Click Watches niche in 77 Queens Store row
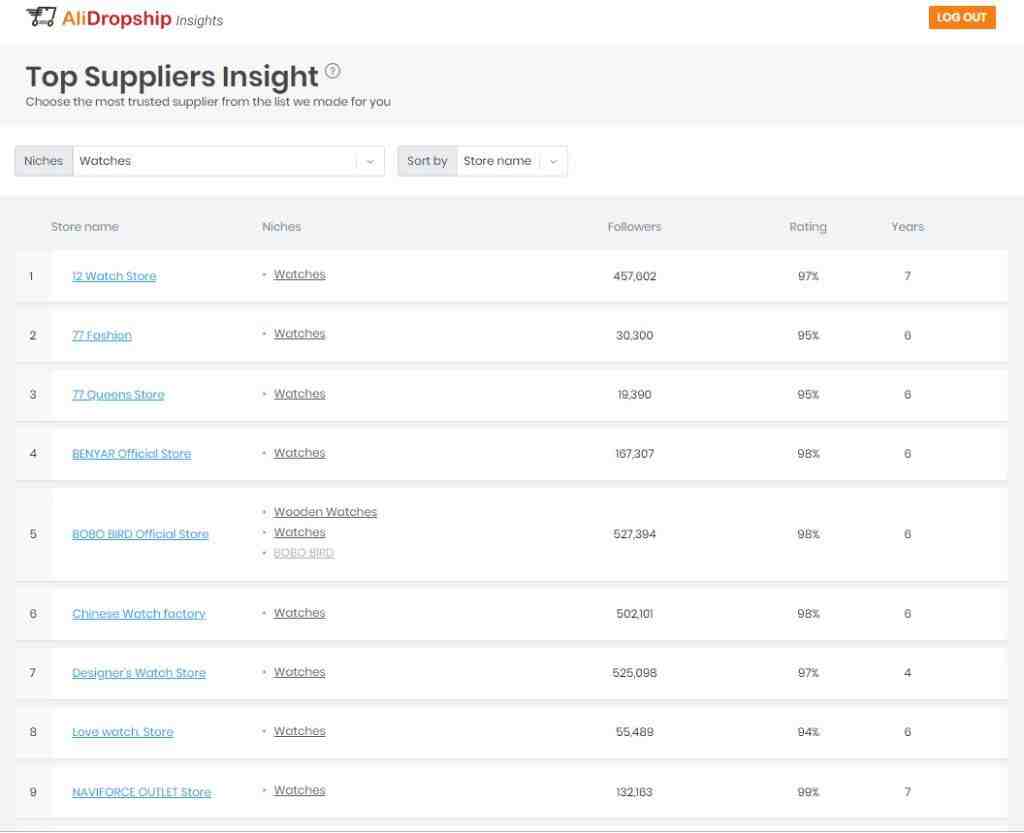Viewport: 1024px width, 833px height. (300, 394)
